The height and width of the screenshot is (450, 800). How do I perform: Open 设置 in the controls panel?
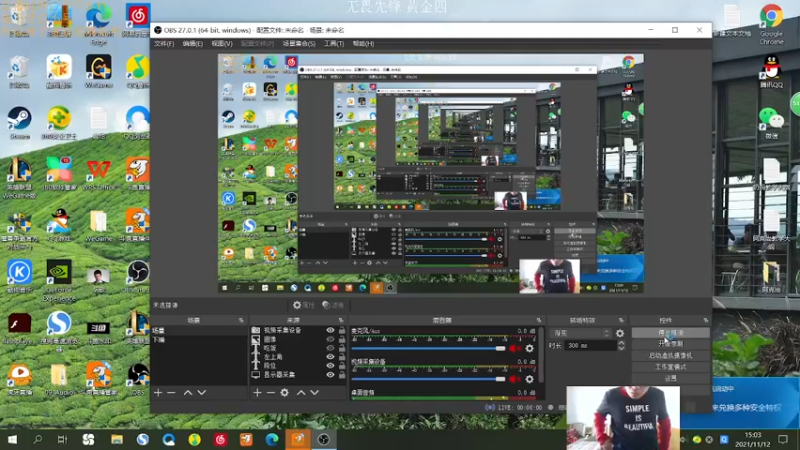(670, 379)
